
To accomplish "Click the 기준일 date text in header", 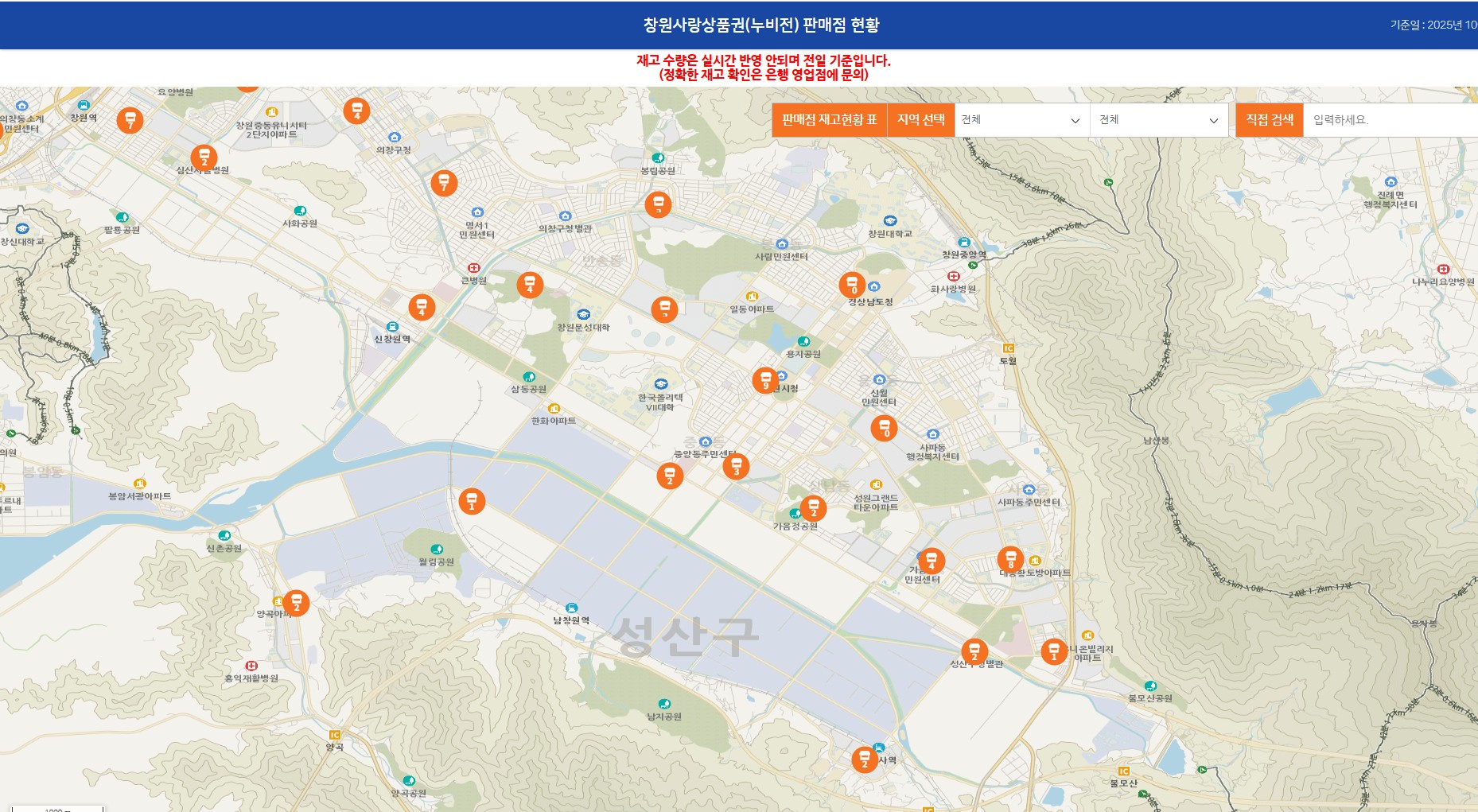I will [x=1433, y=25].
